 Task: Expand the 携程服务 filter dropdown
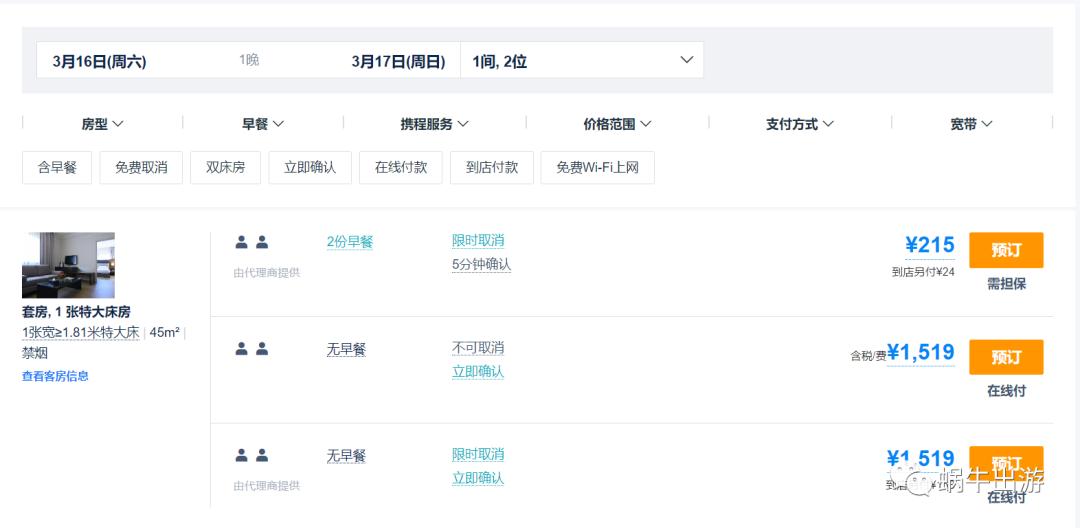(x=435, y=124)
